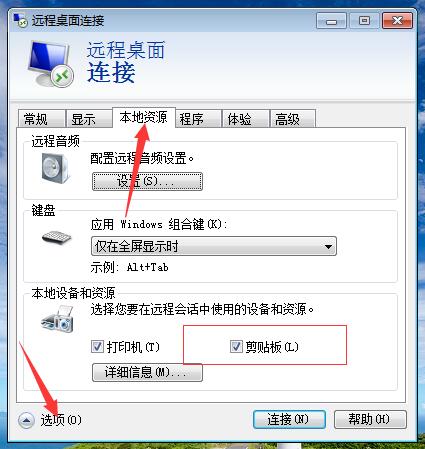The width and height of the screenshot is (425, 449).
Task: Collapse options using the round arrow icon
Action: tap(26, 420)
